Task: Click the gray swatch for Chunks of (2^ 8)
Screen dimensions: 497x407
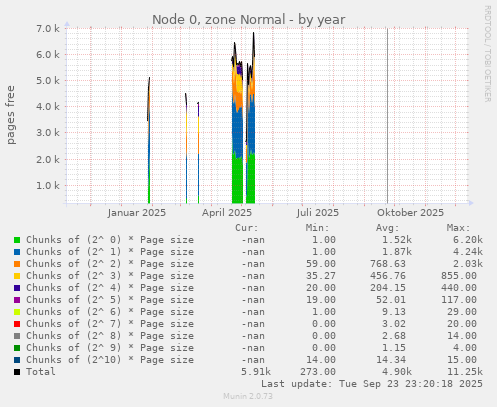Action: click(x=17, y=336)
